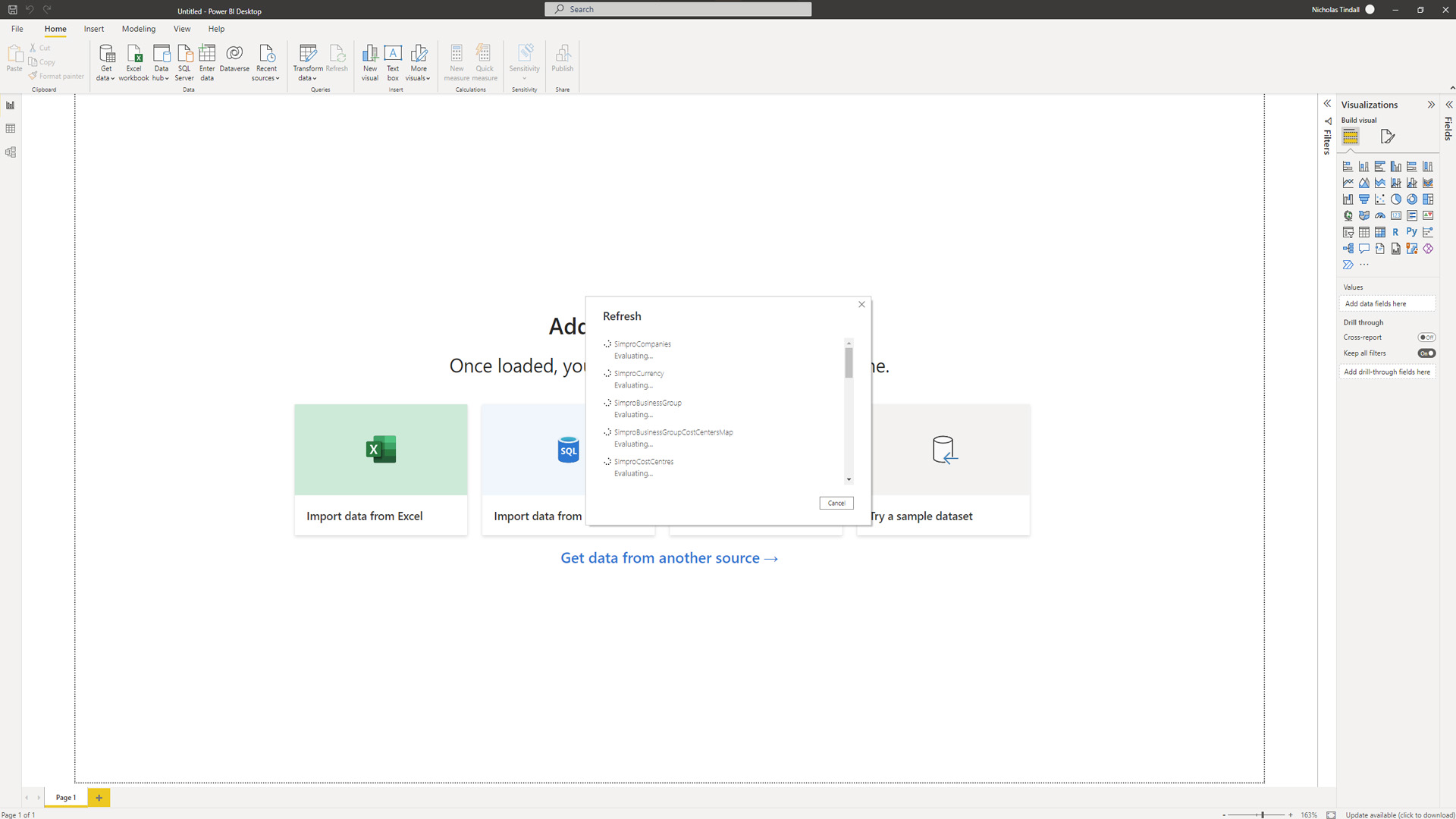Expand the Filters pane chevron

(1327, 104)
